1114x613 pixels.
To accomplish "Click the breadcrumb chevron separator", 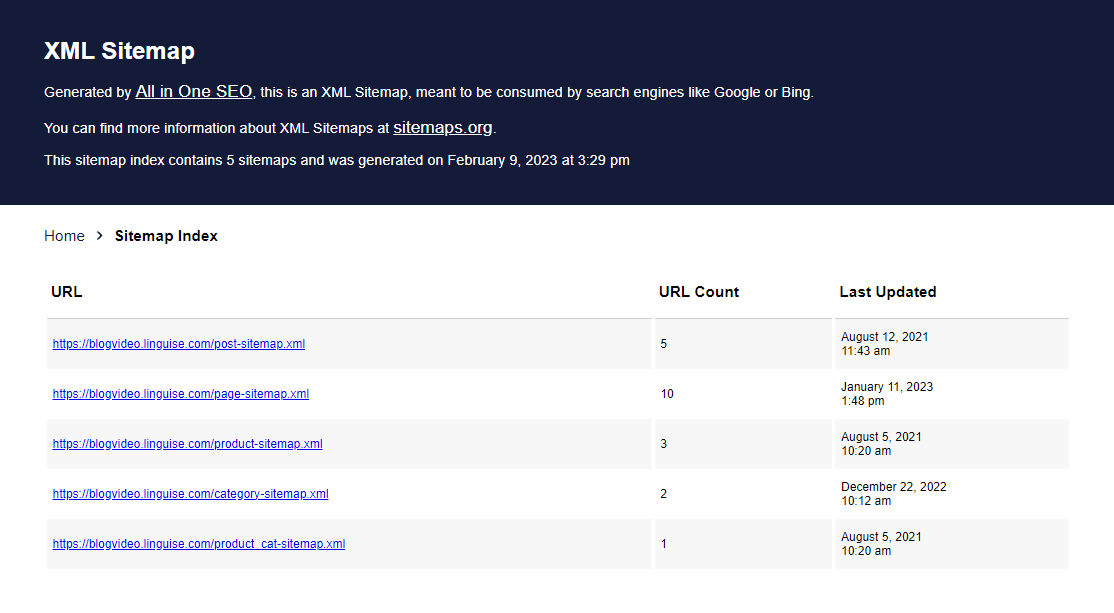I will click(99, 235).
